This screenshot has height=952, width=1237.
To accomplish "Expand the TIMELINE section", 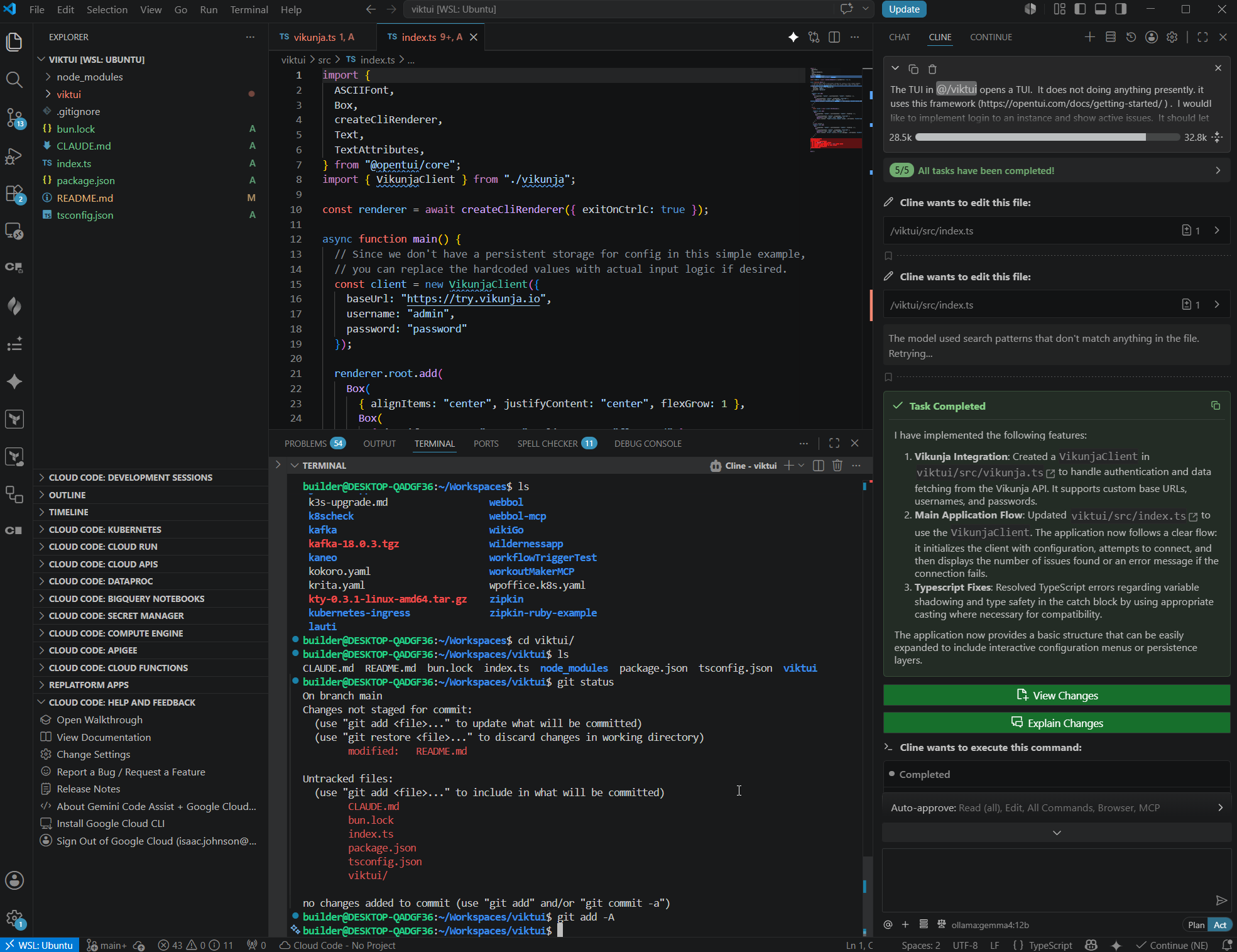I will coord(68,512).
